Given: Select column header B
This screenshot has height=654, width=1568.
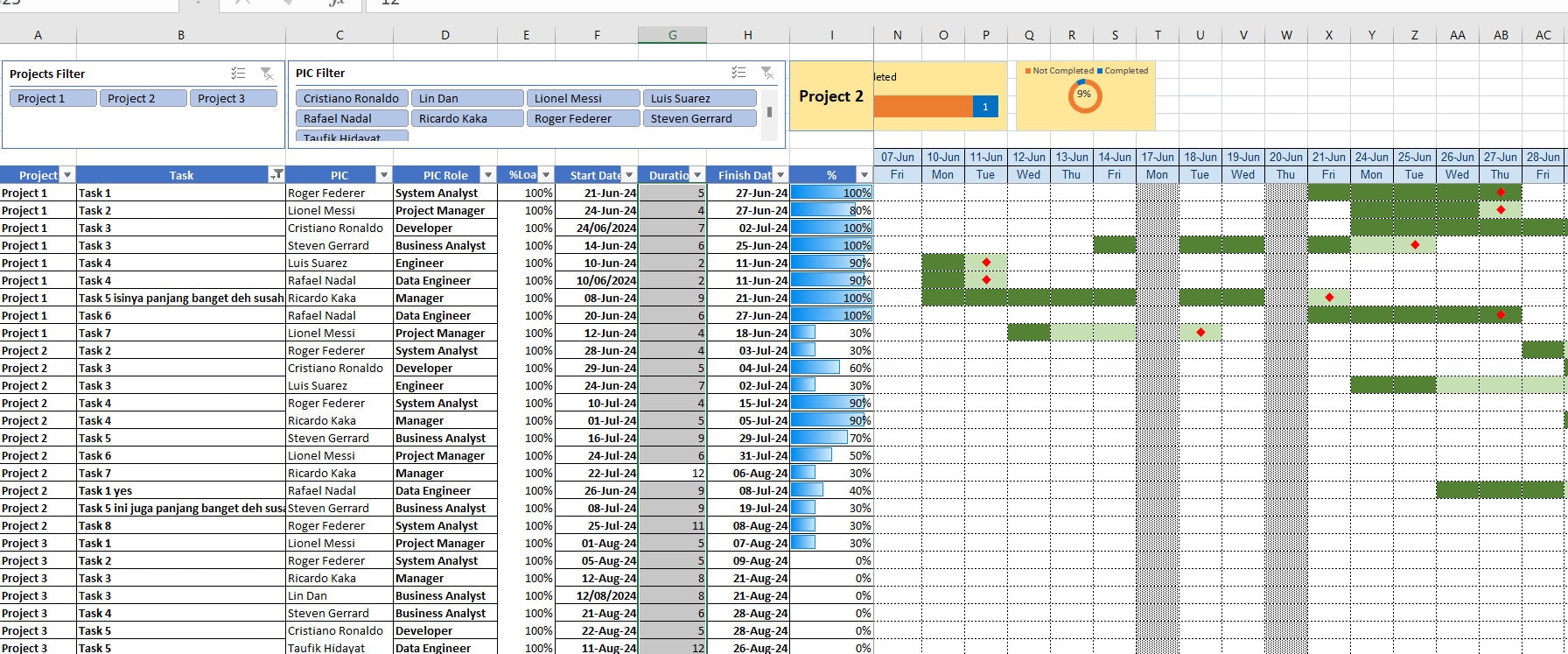Looking at the screenshot, I should pos(181,35).
